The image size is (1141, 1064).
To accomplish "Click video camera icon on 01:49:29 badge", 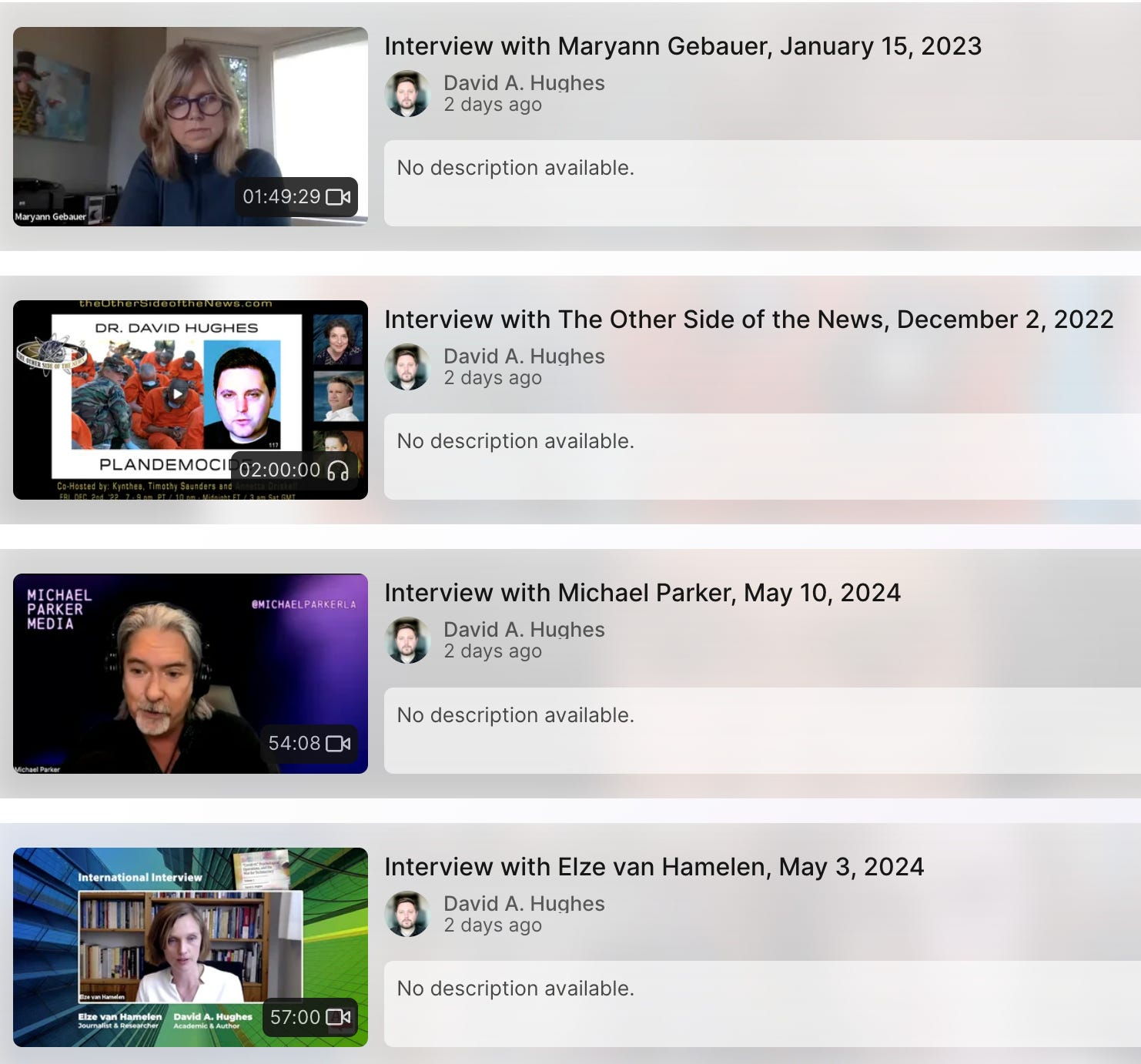I will coord(338,197).
